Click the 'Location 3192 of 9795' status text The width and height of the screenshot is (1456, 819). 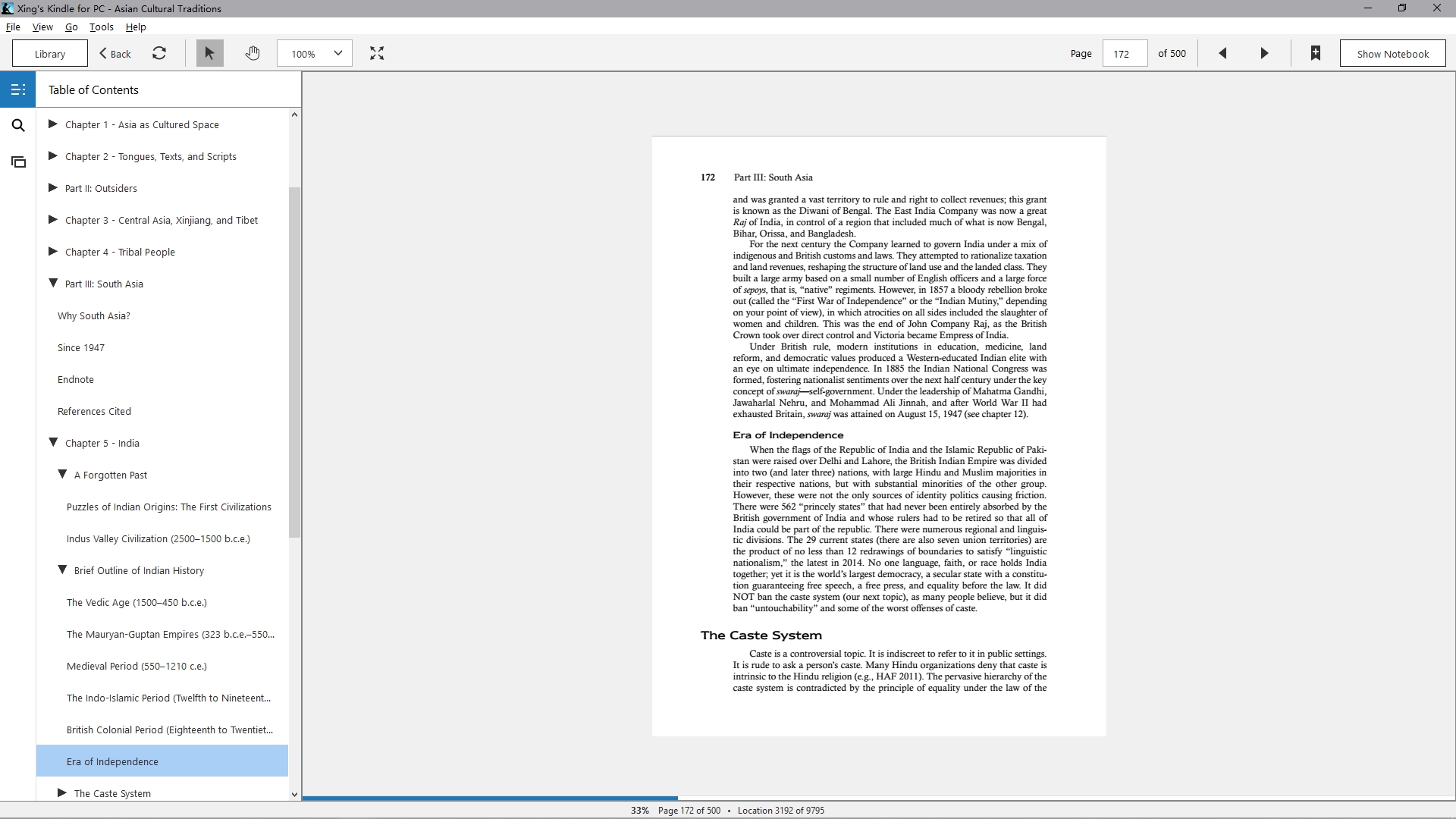(781, 811)
